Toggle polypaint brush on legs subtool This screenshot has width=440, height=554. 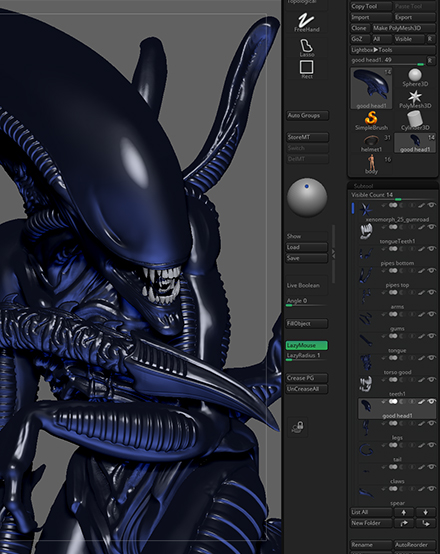pyautogui.click(x=422, y=423)
